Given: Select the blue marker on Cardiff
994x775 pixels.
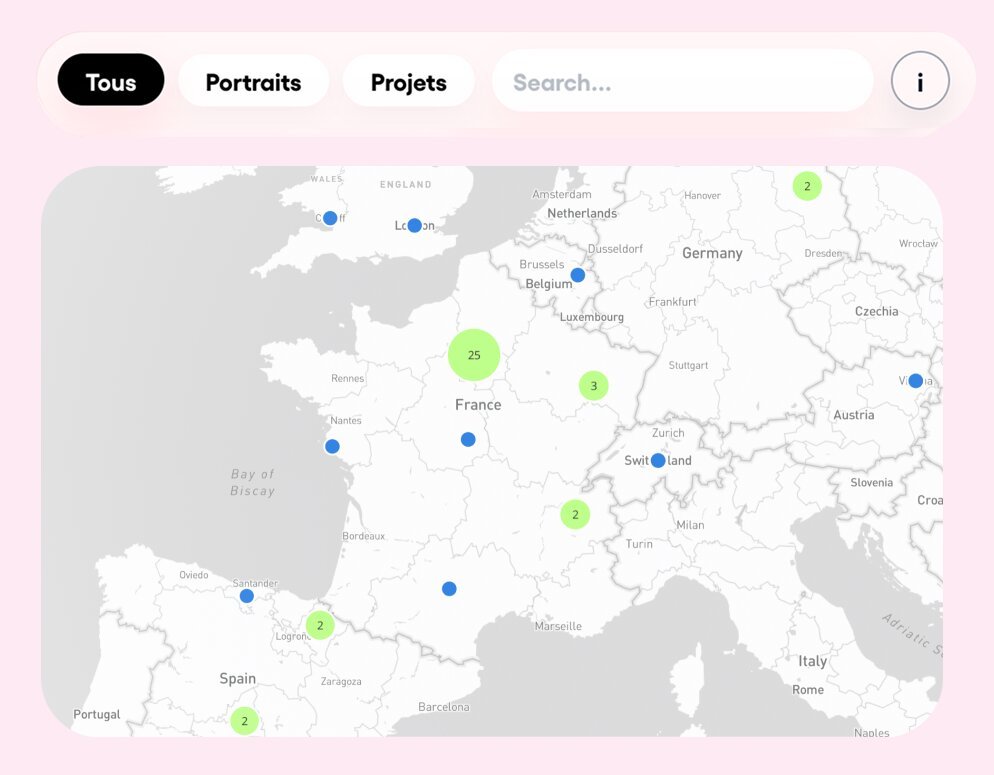Looking at the screenshot, I should pyautogui.click(x=330, y=218).
